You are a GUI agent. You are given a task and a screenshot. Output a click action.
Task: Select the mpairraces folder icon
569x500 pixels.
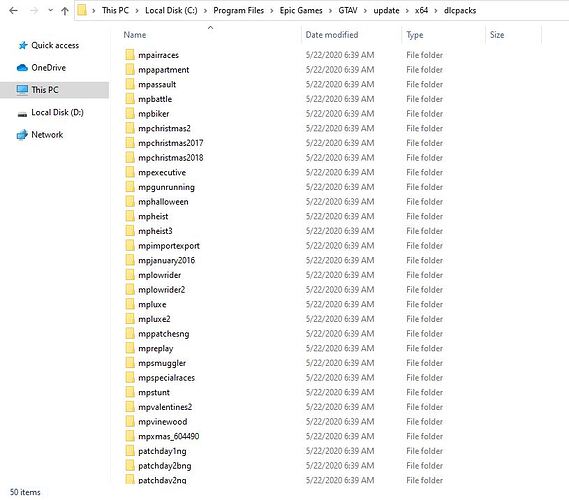tap(130, 55)
